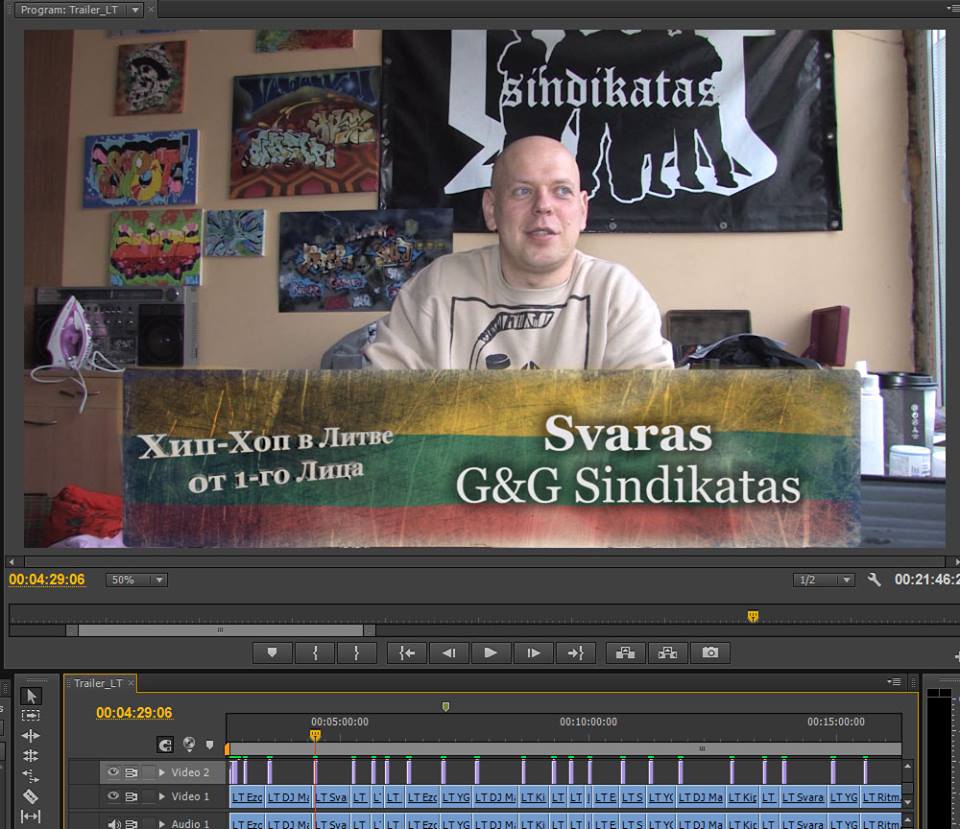
Task: Toggle track lock box on Video 1
Action: 148,797
